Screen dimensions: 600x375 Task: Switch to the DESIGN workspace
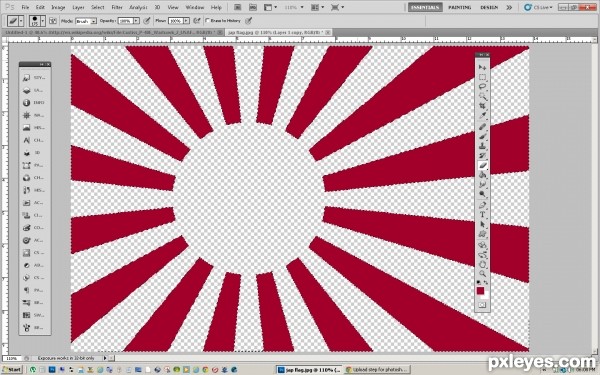[489, 7]
